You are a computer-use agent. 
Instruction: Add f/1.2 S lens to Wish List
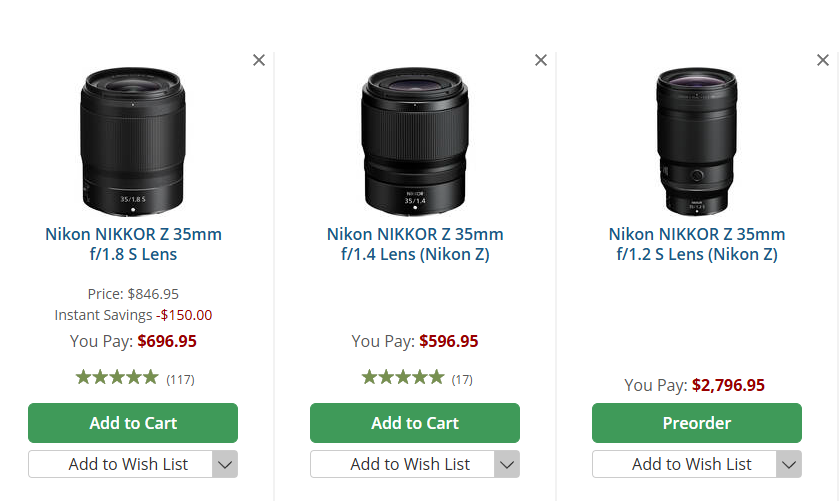[685, 464]
